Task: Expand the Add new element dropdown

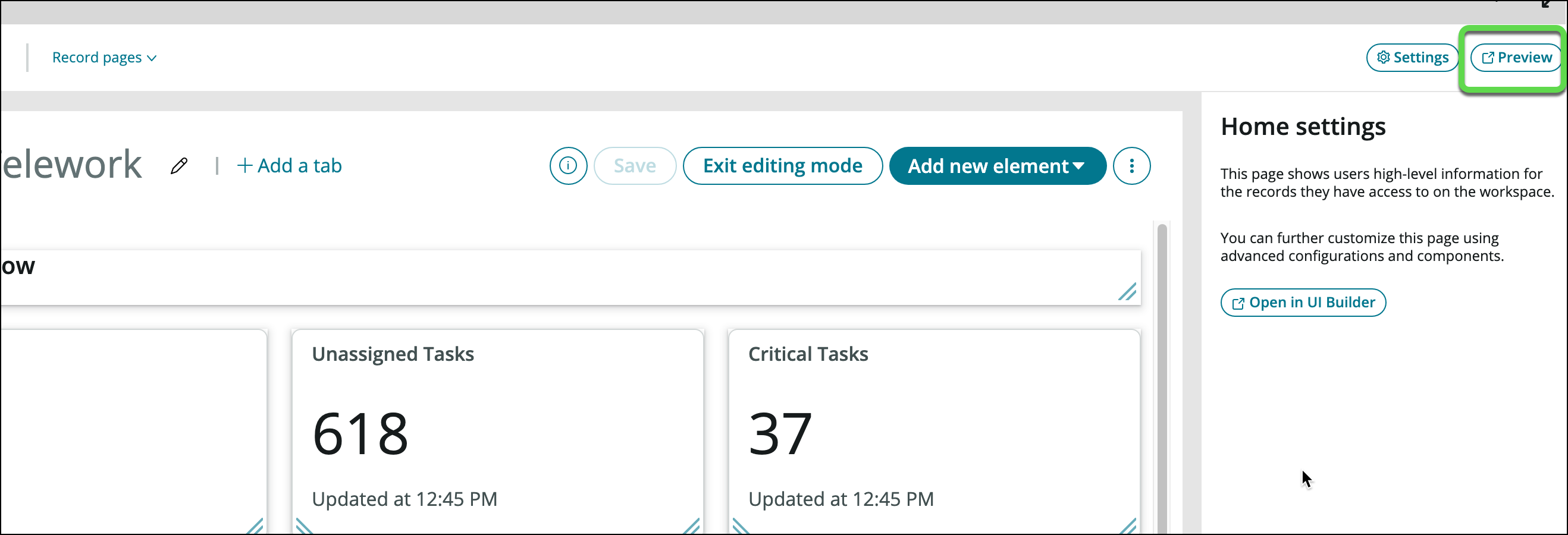Action: pyautogui.click(x=996, y=166)
